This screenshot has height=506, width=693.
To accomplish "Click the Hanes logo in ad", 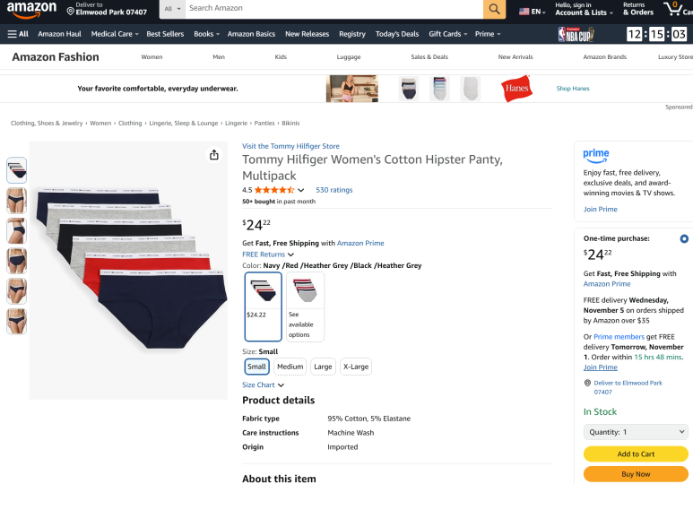I will (x=516, y=88).
